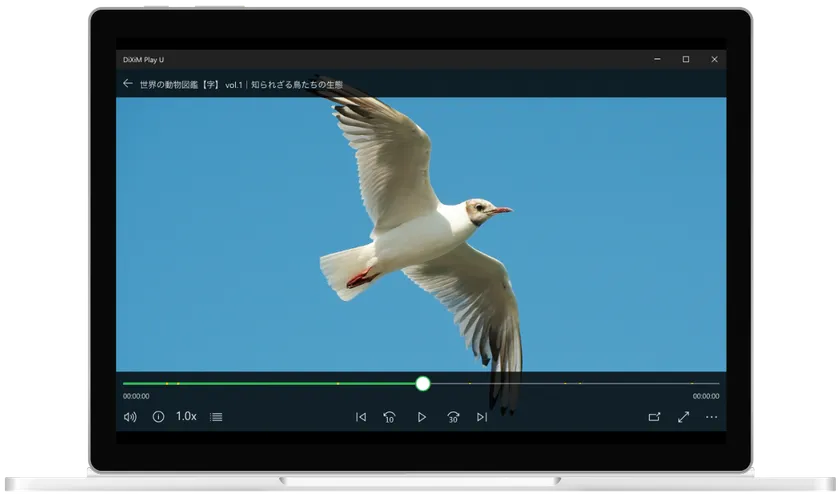Open the cast to device icon

654,417
